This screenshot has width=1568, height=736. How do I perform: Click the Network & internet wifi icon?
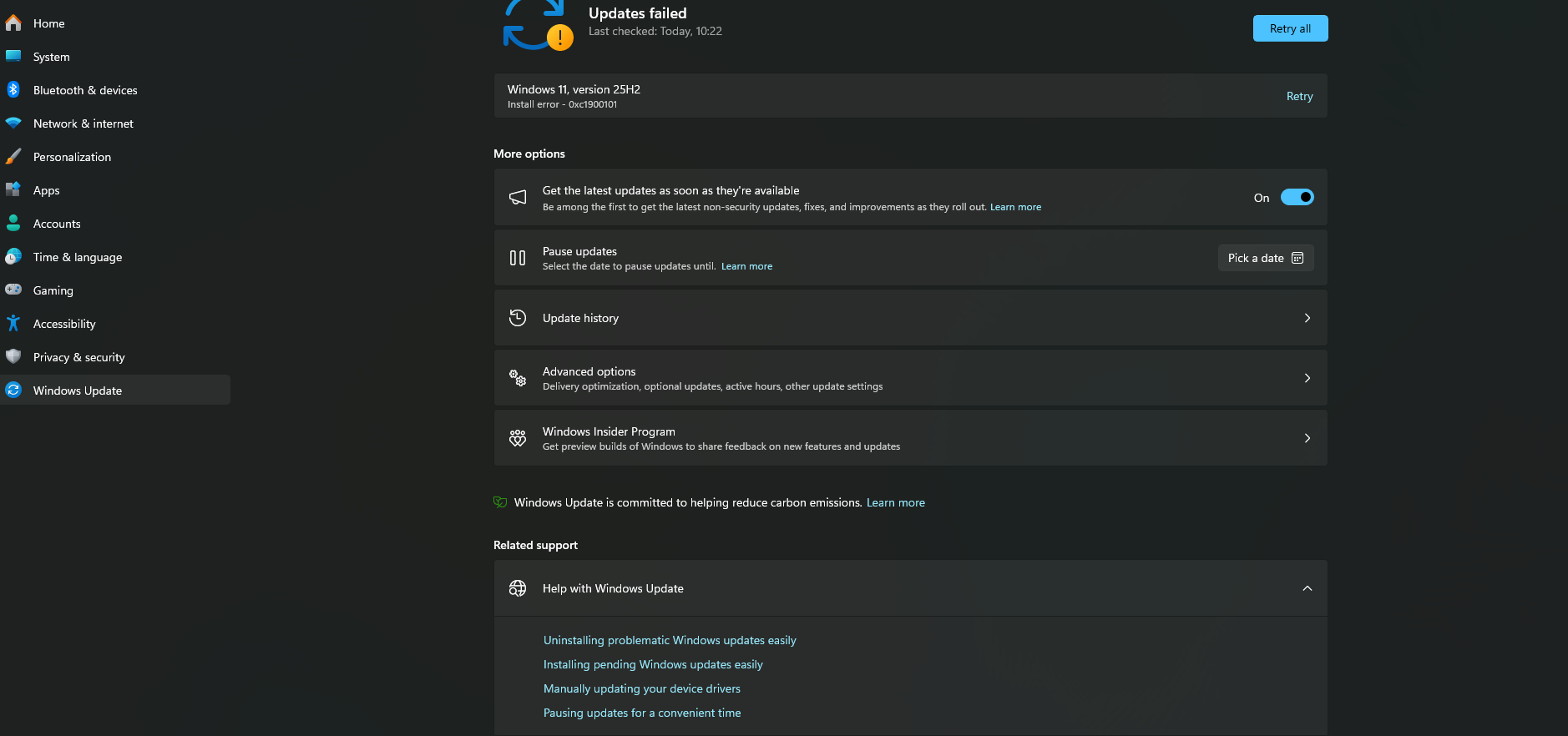pos(13,123)
